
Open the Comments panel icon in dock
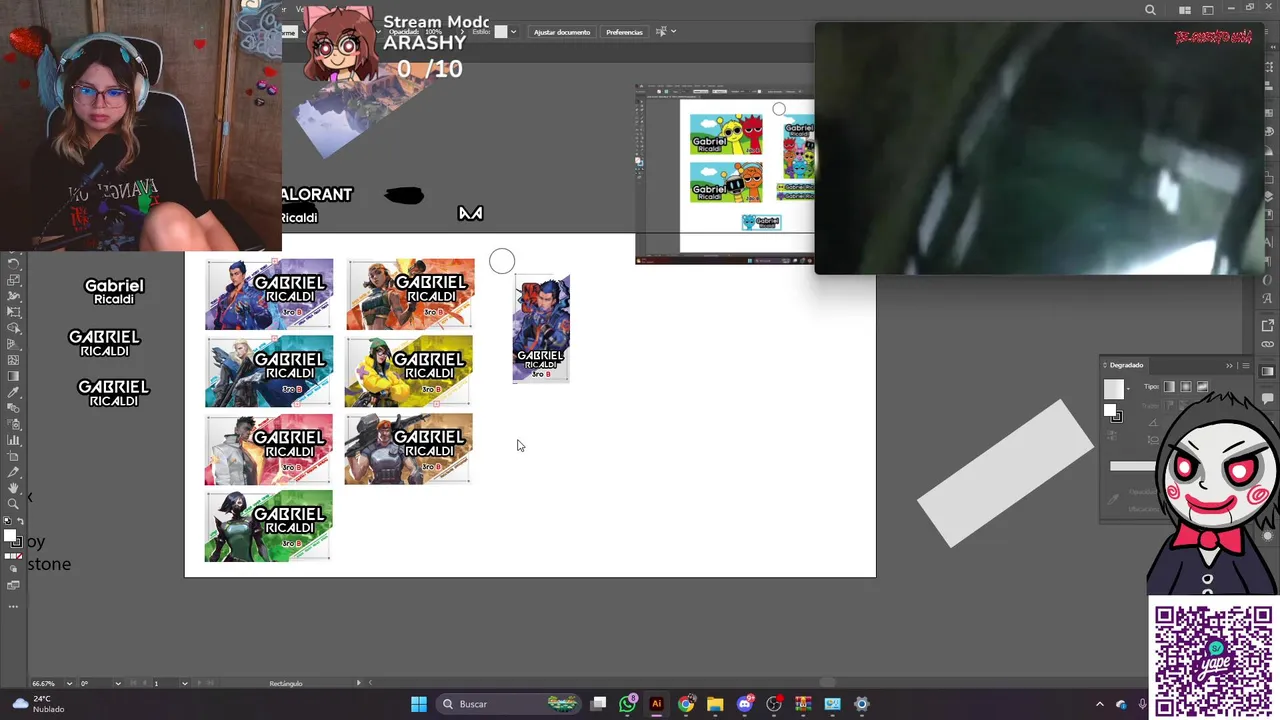click(x=1268, y=398)
